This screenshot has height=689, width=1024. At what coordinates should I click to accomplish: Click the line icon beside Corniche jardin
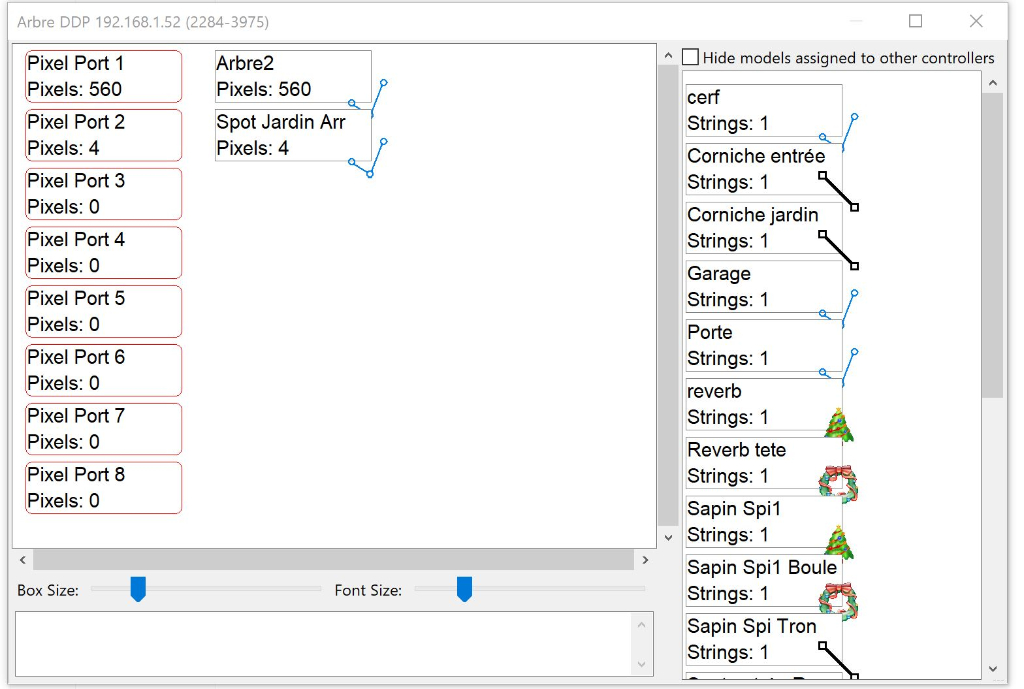point(838,249)
